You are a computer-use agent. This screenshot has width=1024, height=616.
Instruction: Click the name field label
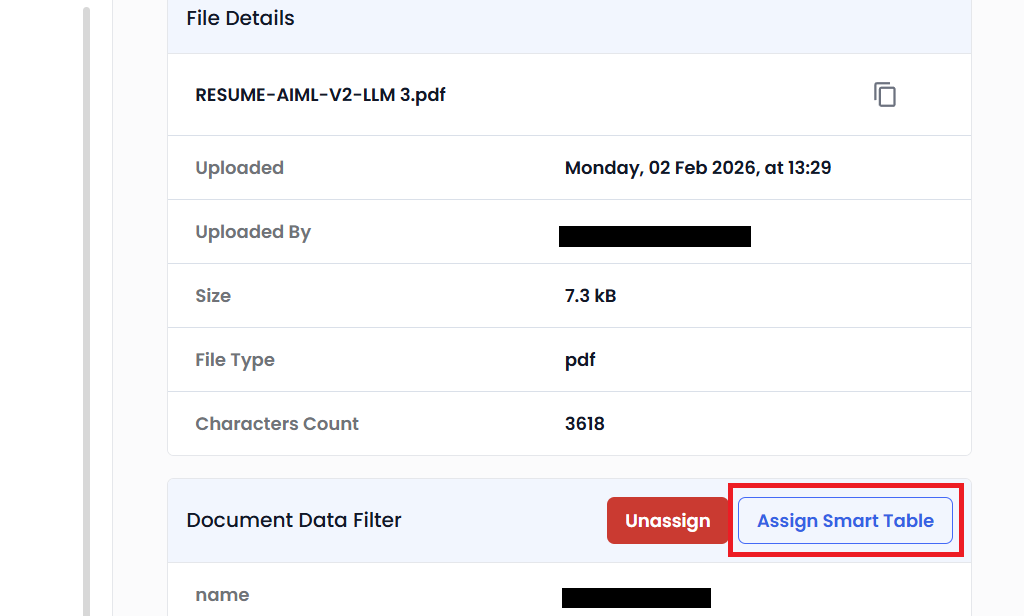point(222,594)
